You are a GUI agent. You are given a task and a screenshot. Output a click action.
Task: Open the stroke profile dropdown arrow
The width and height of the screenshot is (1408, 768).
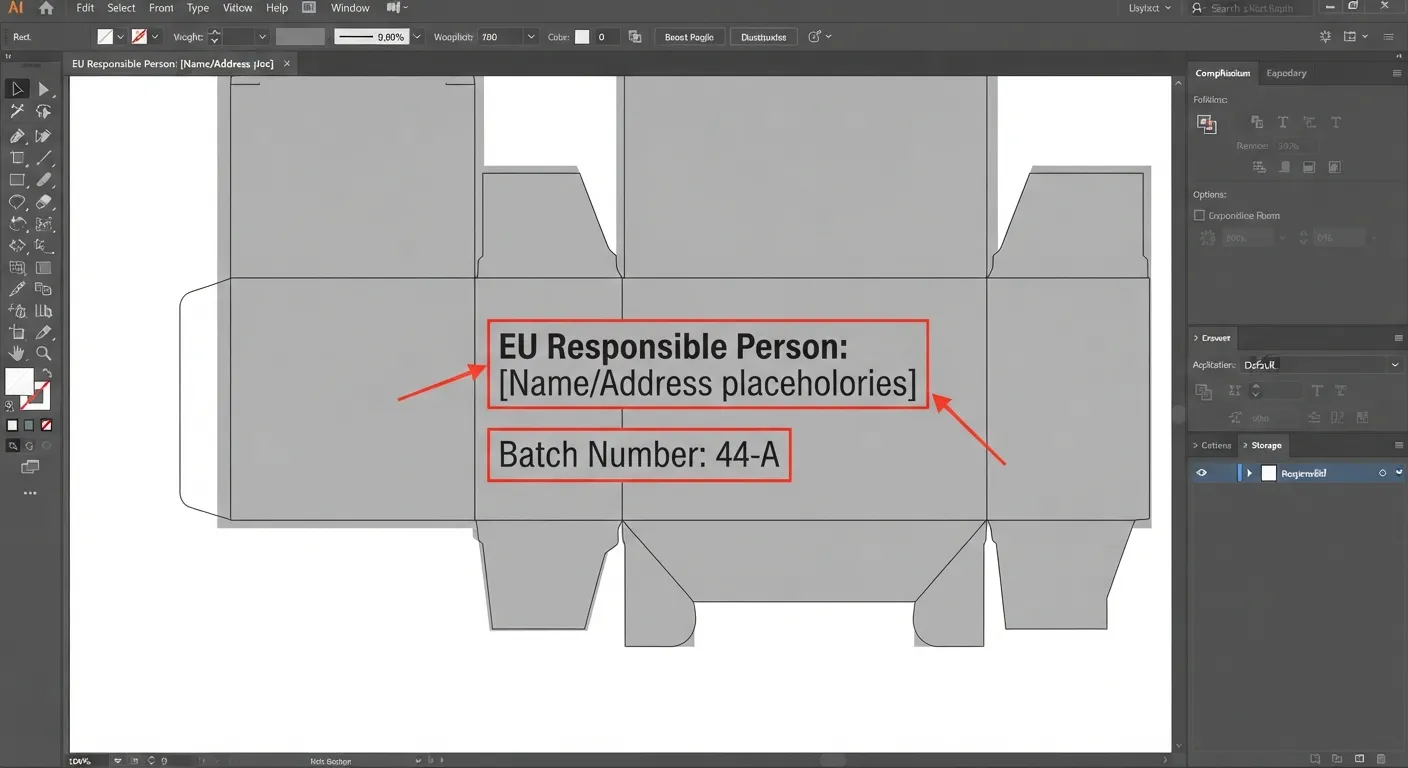pos(416,37)
